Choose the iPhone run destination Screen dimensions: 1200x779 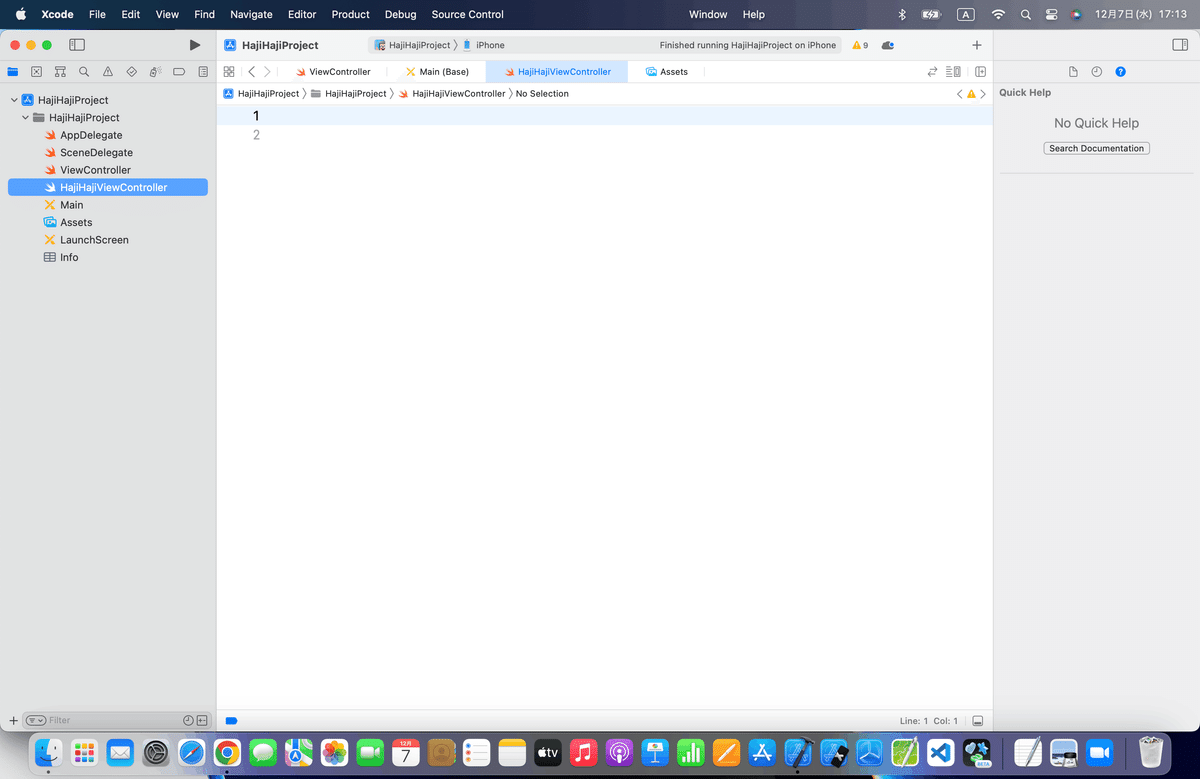(x=484, y=45)
